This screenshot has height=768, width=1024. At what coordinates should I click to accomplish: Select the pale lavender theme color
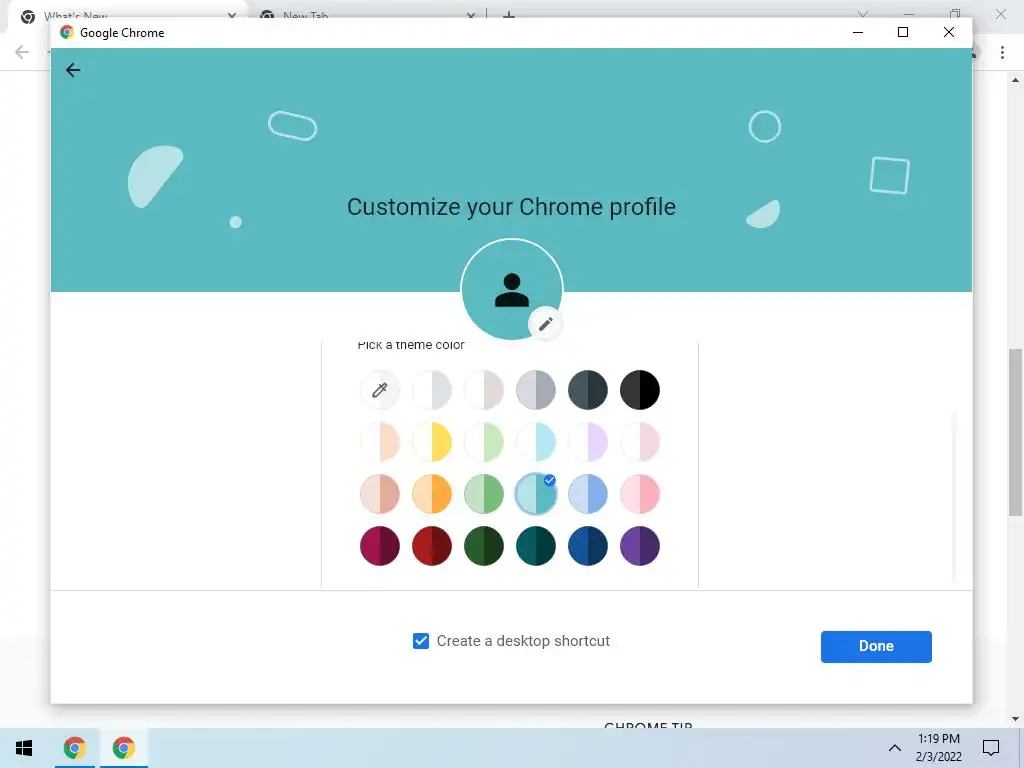coord(588,442)
